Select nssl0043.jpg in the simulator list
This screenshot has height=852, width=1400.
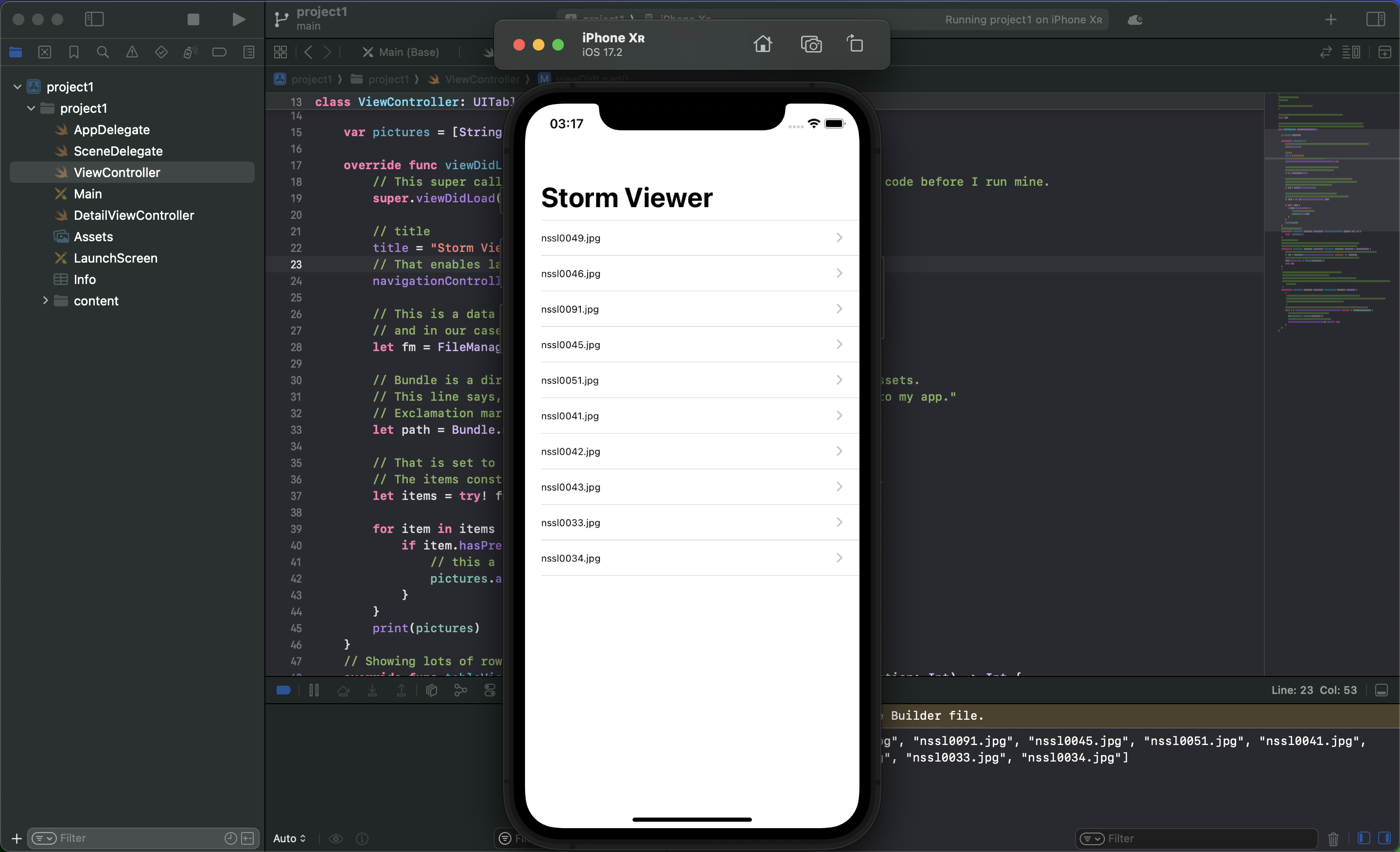(x=692, y=487)
